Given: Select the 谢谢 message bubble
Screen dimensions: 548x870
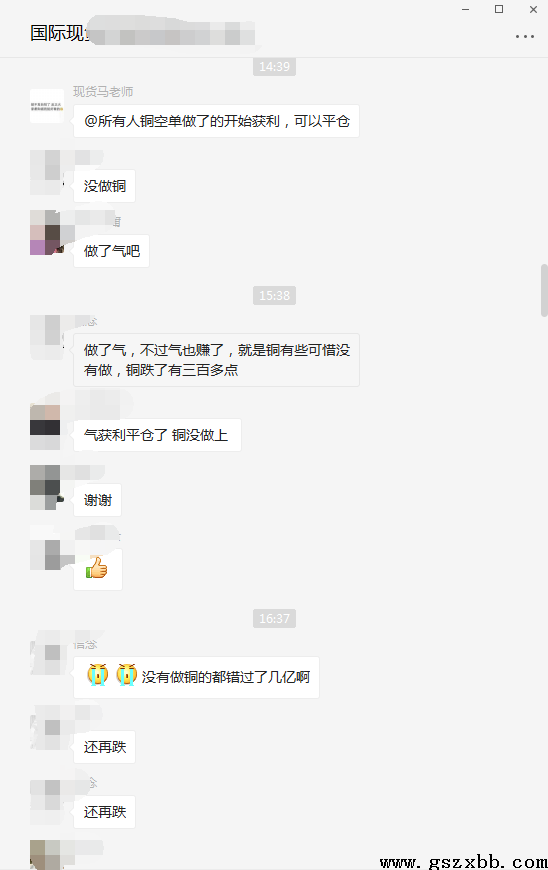Looking at the screenshot, I should tap(98, 500).
